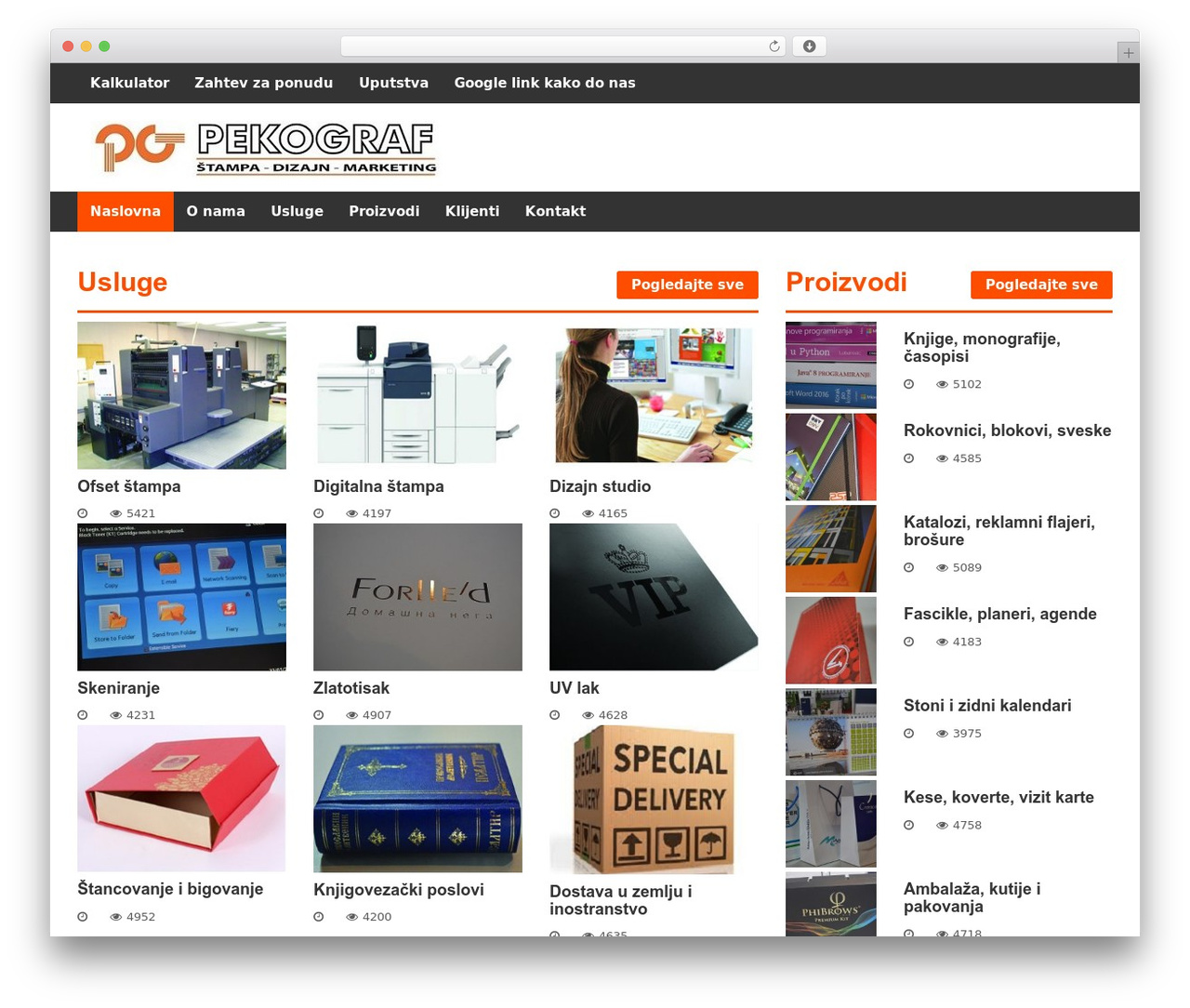The width and height of the screenshot is (1190, 1008).
Task: Click Pogledajte sve button for Usluge
Action: pyautogui.click(x=687, y=285)
